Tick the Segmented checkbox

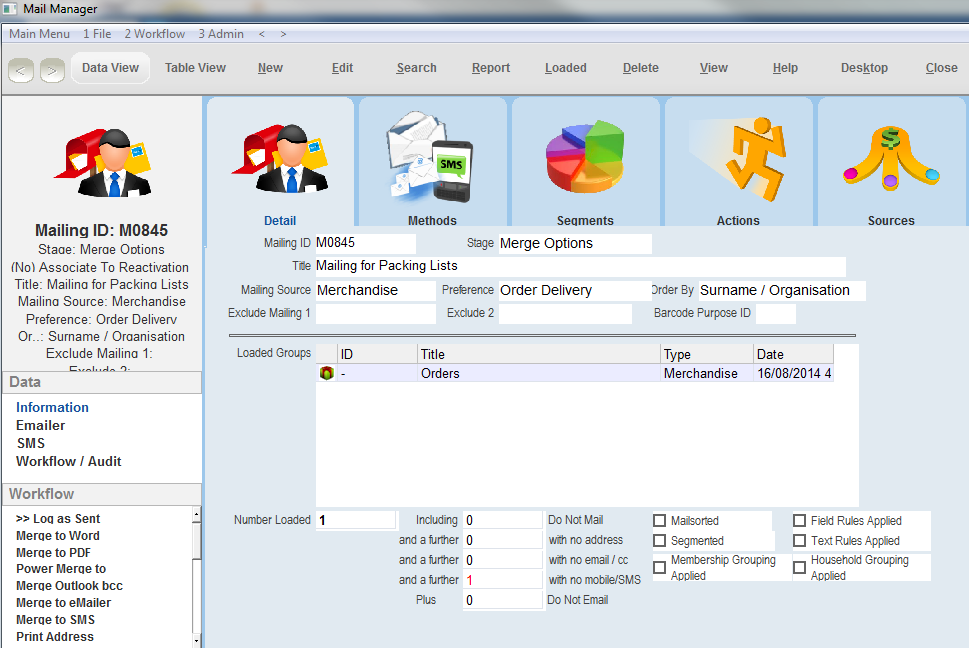[x=659, y=541]
